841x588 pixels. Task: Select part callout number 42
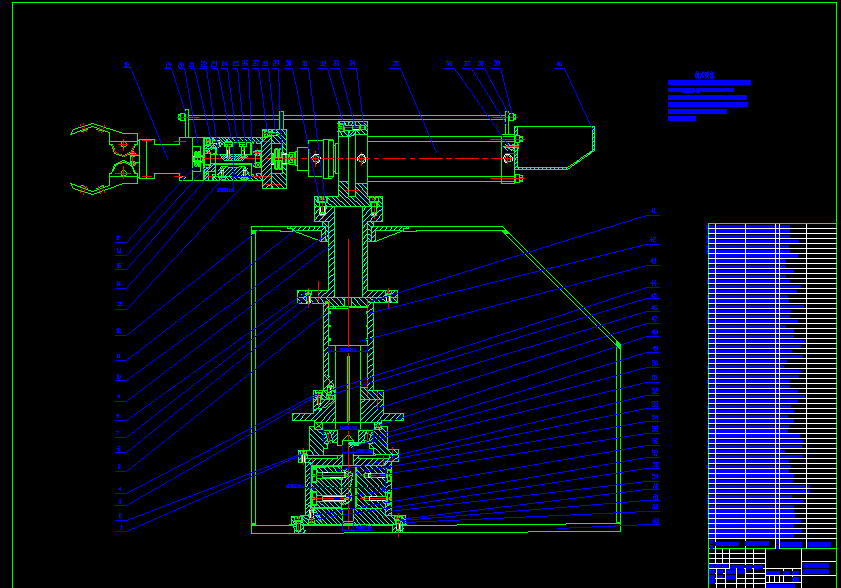(x=653, y=240)
